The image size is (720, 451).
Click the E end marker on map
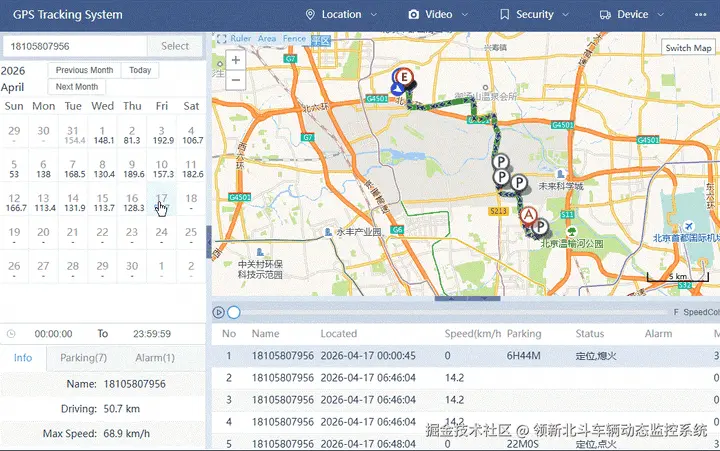(x=404, y=77)
